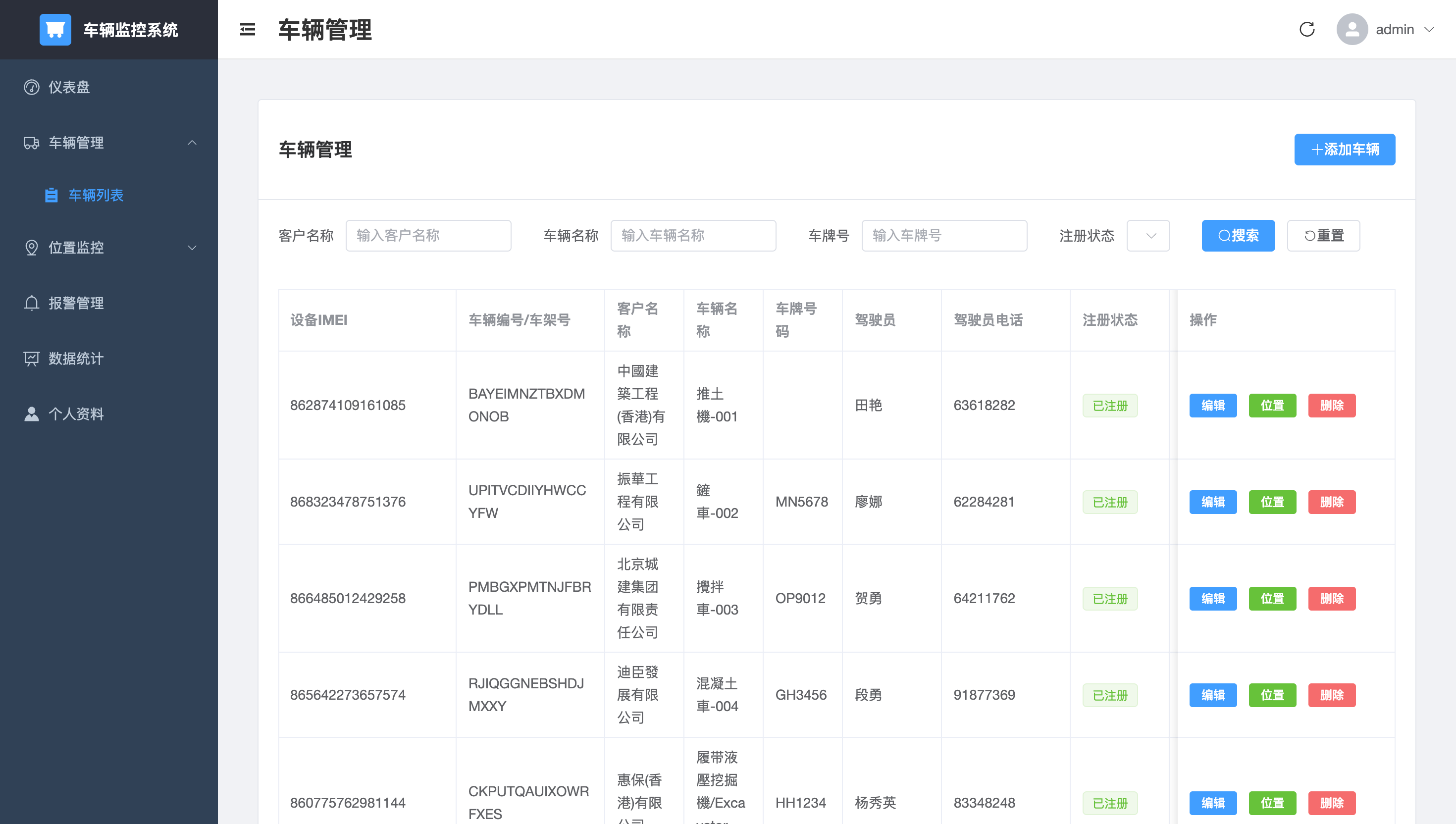The width and height of the screenshot is (1456, 824).
Task: Focus the 客户名称 input field
Action: [x=428, y=235]
